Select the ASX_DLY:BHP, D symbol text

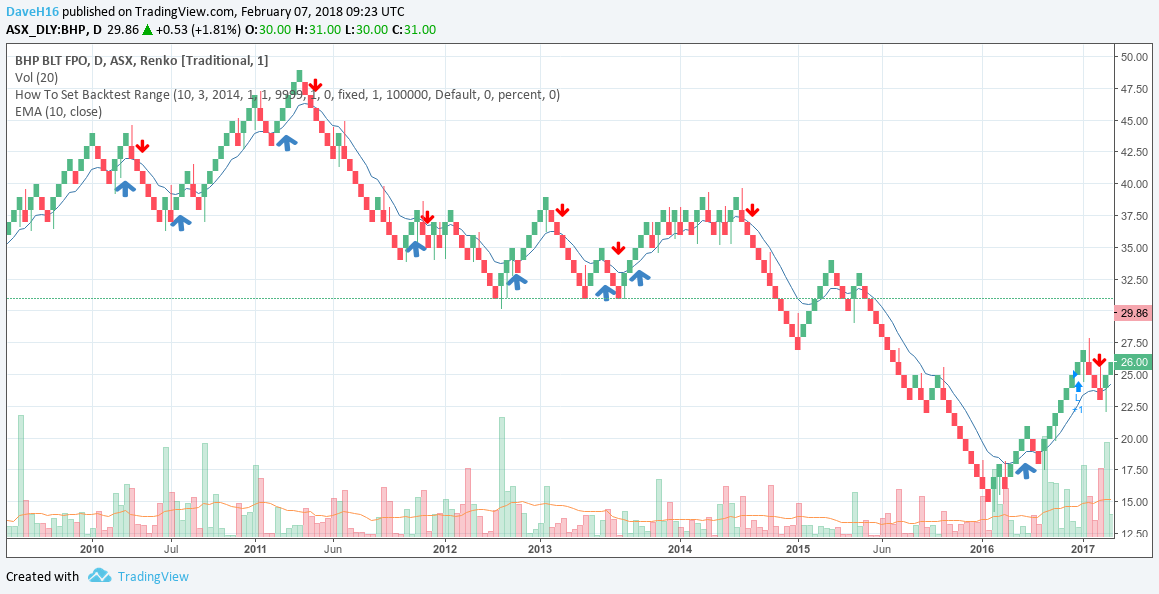[x=54, y=30]
